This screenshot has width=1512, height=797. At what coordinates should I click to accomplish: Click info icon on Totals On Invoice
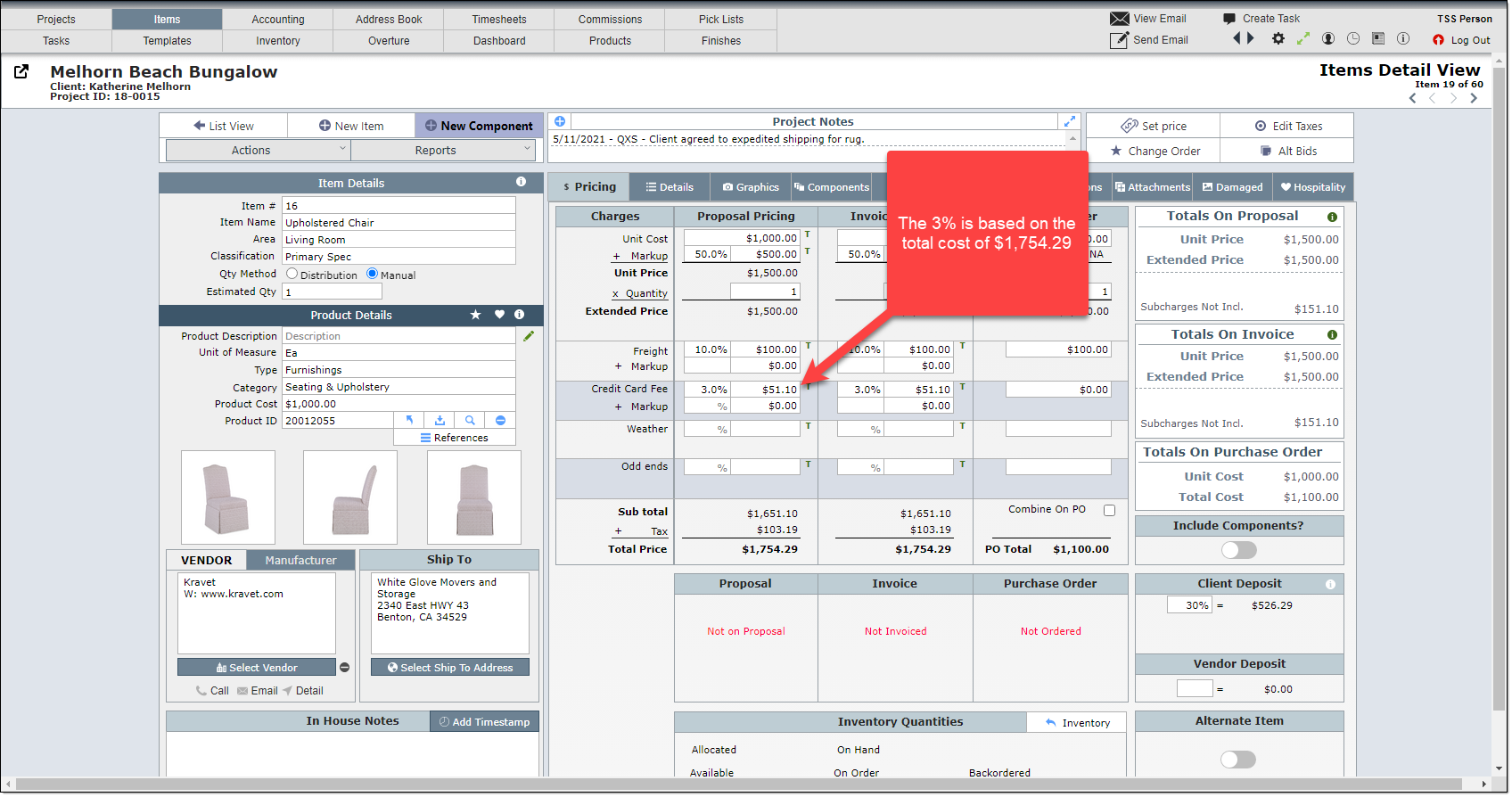click(1332, 335)
